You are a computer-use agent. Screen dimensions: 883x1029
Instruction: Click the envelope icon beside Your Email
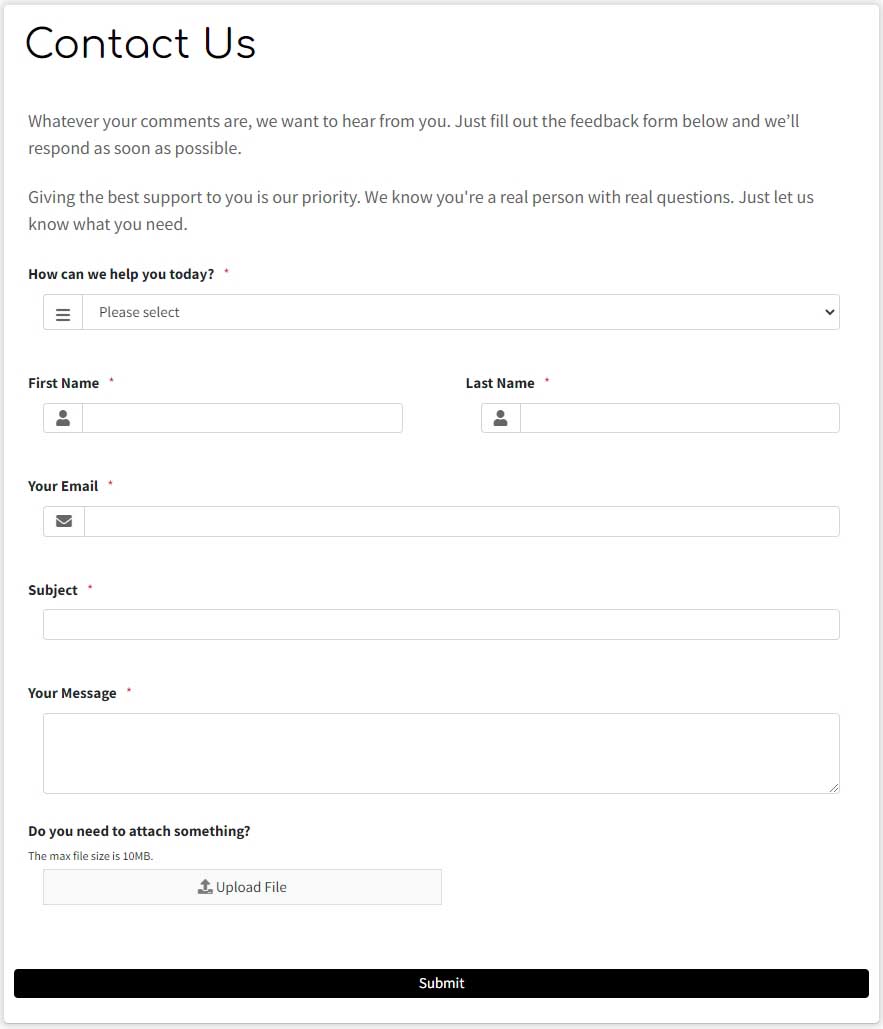click(62, 520)
